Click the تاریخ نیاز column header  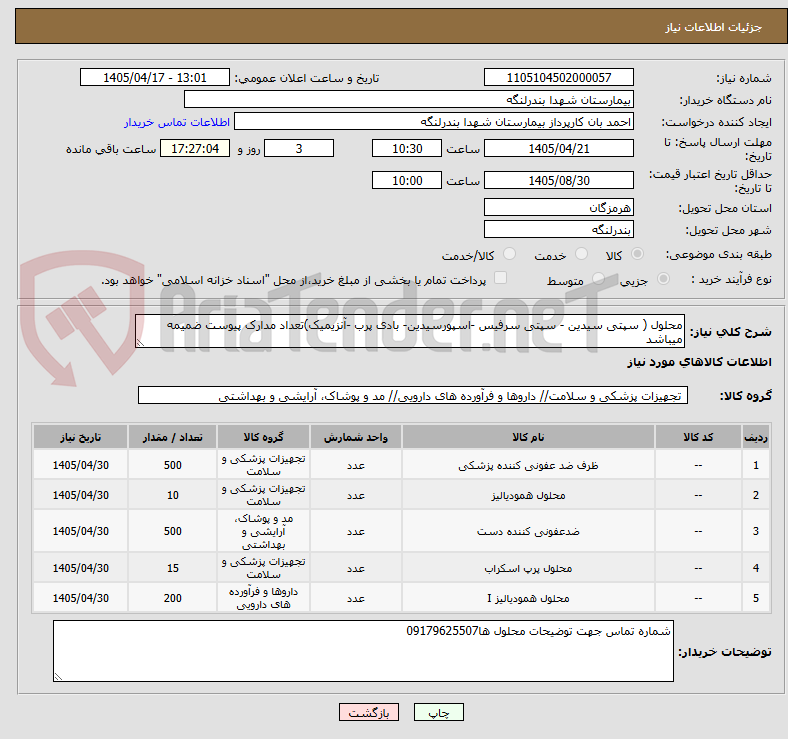[80, 437]
